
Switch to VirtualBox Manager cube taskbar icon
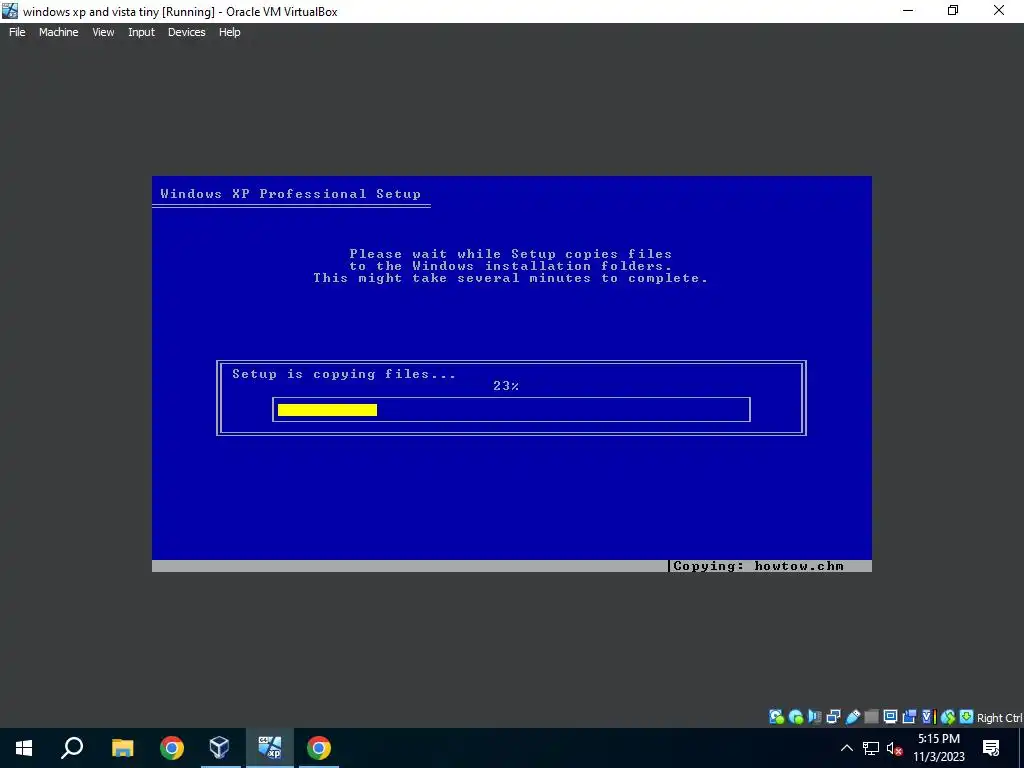coord(219,748)
